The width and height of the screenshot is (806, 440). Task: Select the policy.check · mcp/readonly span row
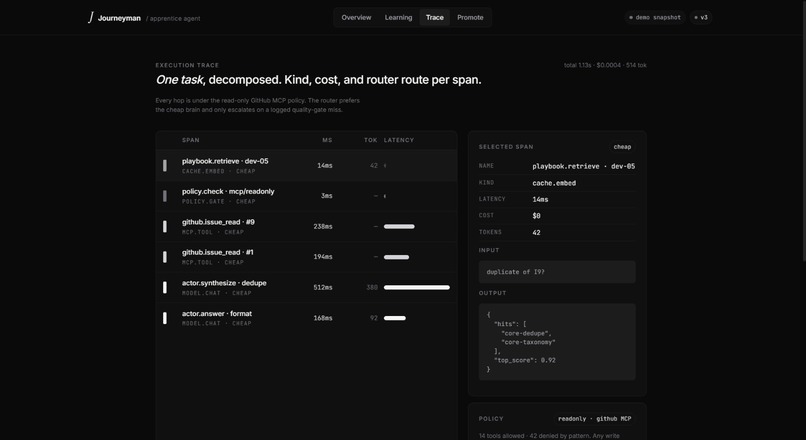pos(306,196)
